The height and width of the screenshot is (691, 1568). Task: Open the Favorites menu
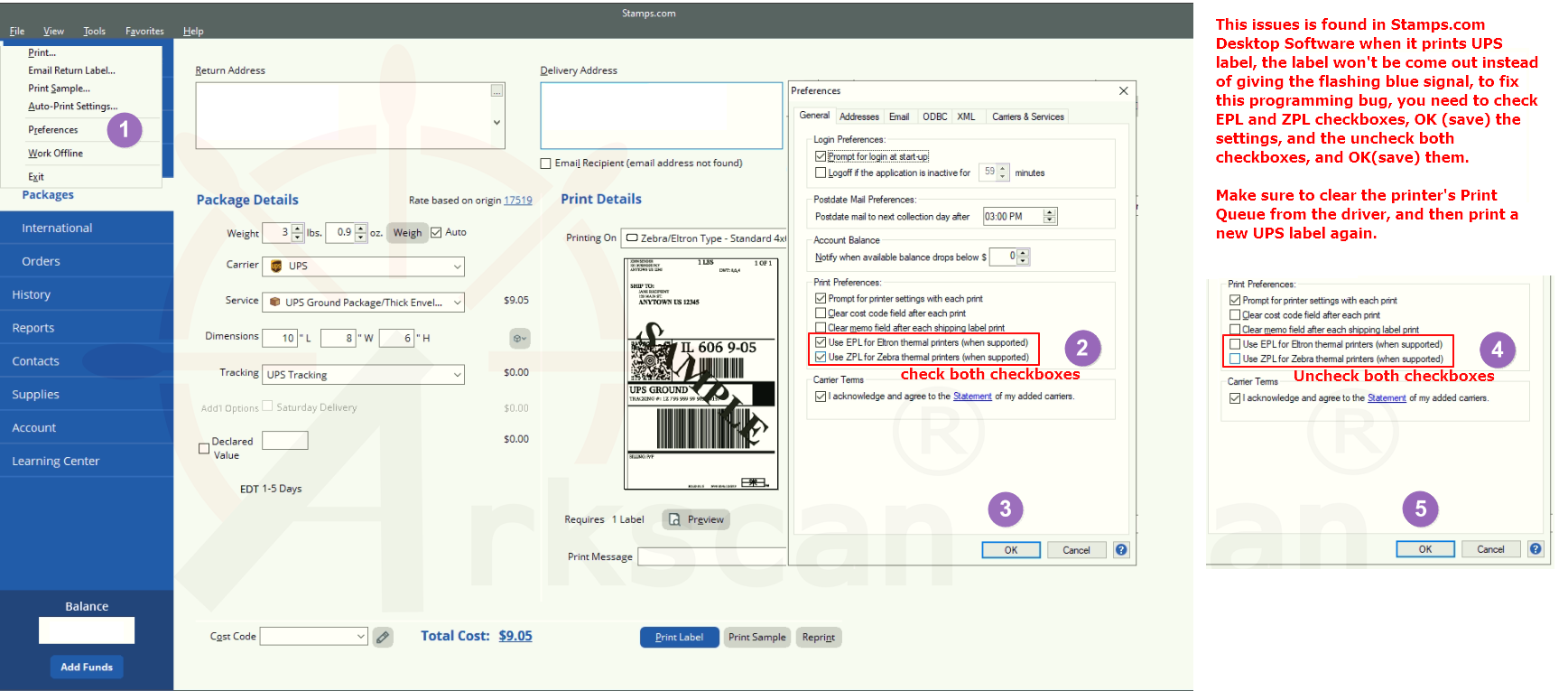144,31
